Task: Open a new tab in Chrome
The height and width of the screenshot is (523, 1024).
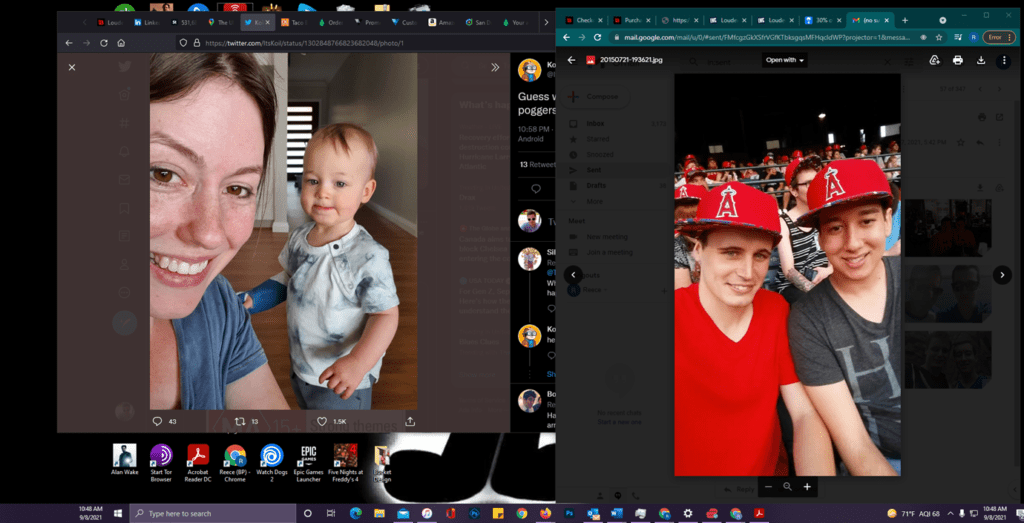Action: click(x=904, y=20)
